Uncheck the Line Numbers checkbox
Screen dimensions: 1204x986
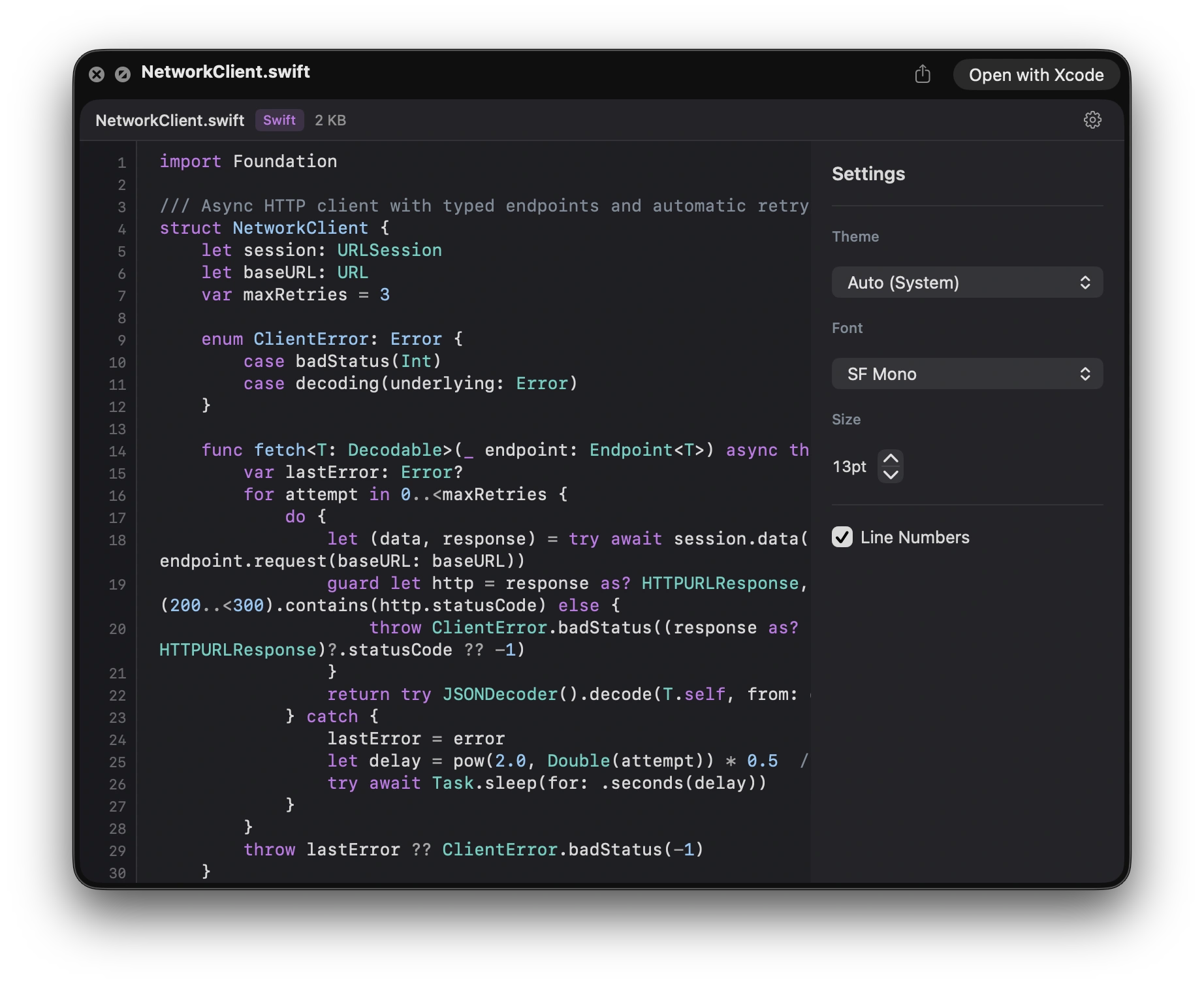(x=842, y=537)
